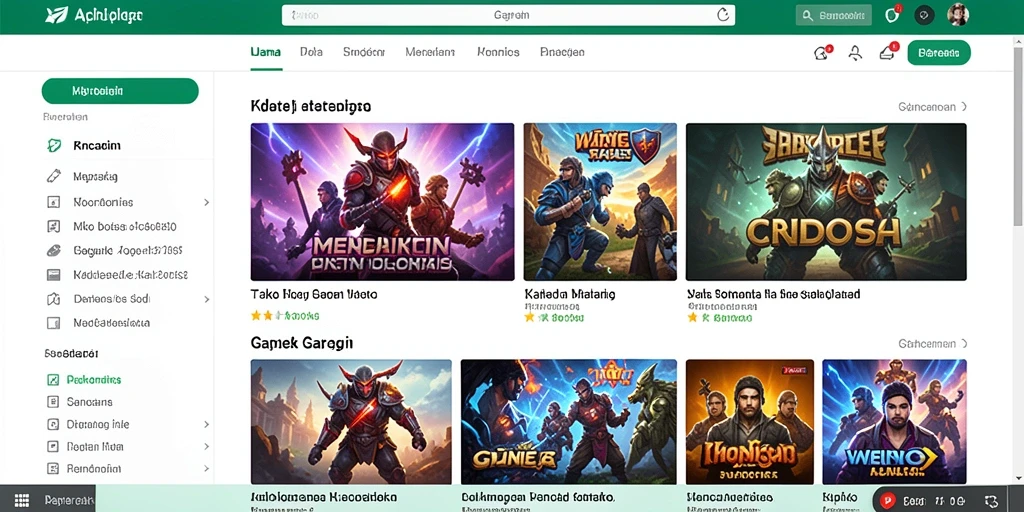Click the Vats Somenta game title
Viewport: 1024px width, 512px height.
[x=774, y=295]
